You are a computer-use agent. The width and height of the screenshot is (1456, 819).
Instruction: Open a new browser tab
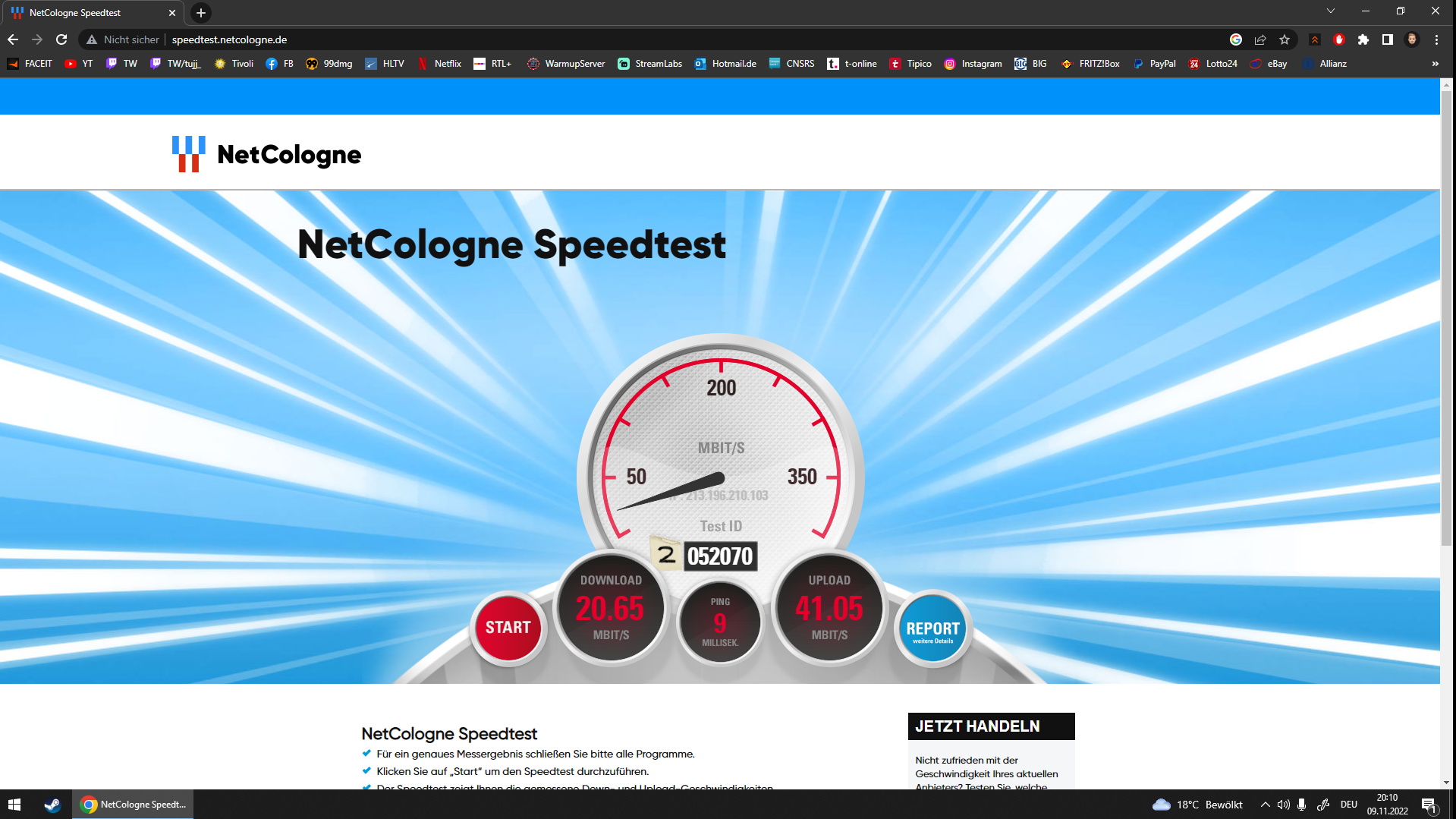click(x=201, y=13)
